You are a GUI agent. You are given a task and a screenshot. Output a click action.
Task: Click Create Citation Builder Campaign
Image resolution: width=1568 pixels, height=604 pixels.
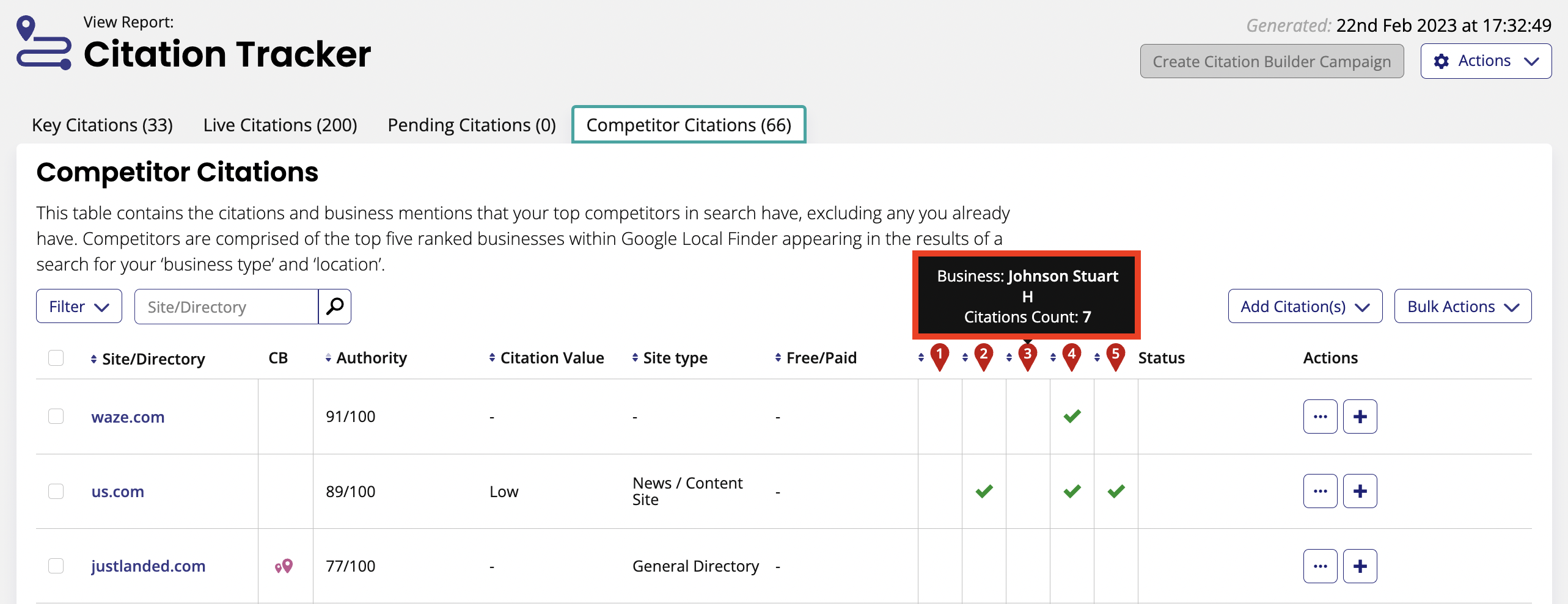pos(1272,60)
